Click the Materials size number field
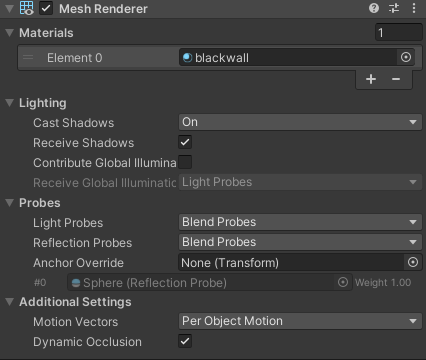This screenshot has width=426, height=360. (x=398, y=32)
